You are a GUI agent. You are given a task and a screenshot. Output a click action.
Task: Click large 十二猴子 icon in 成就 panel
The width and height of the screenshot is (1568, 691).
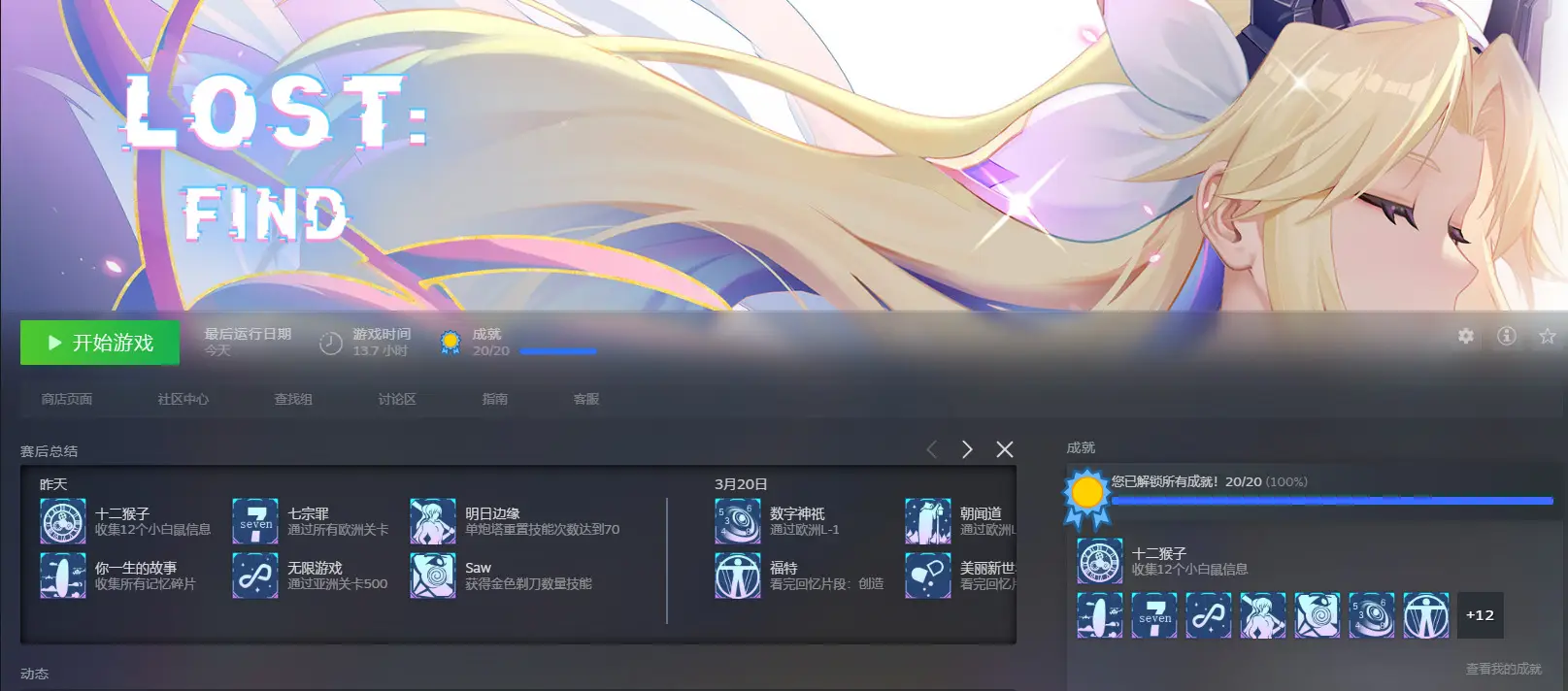pyautogui.click(x=1100, y=561)
